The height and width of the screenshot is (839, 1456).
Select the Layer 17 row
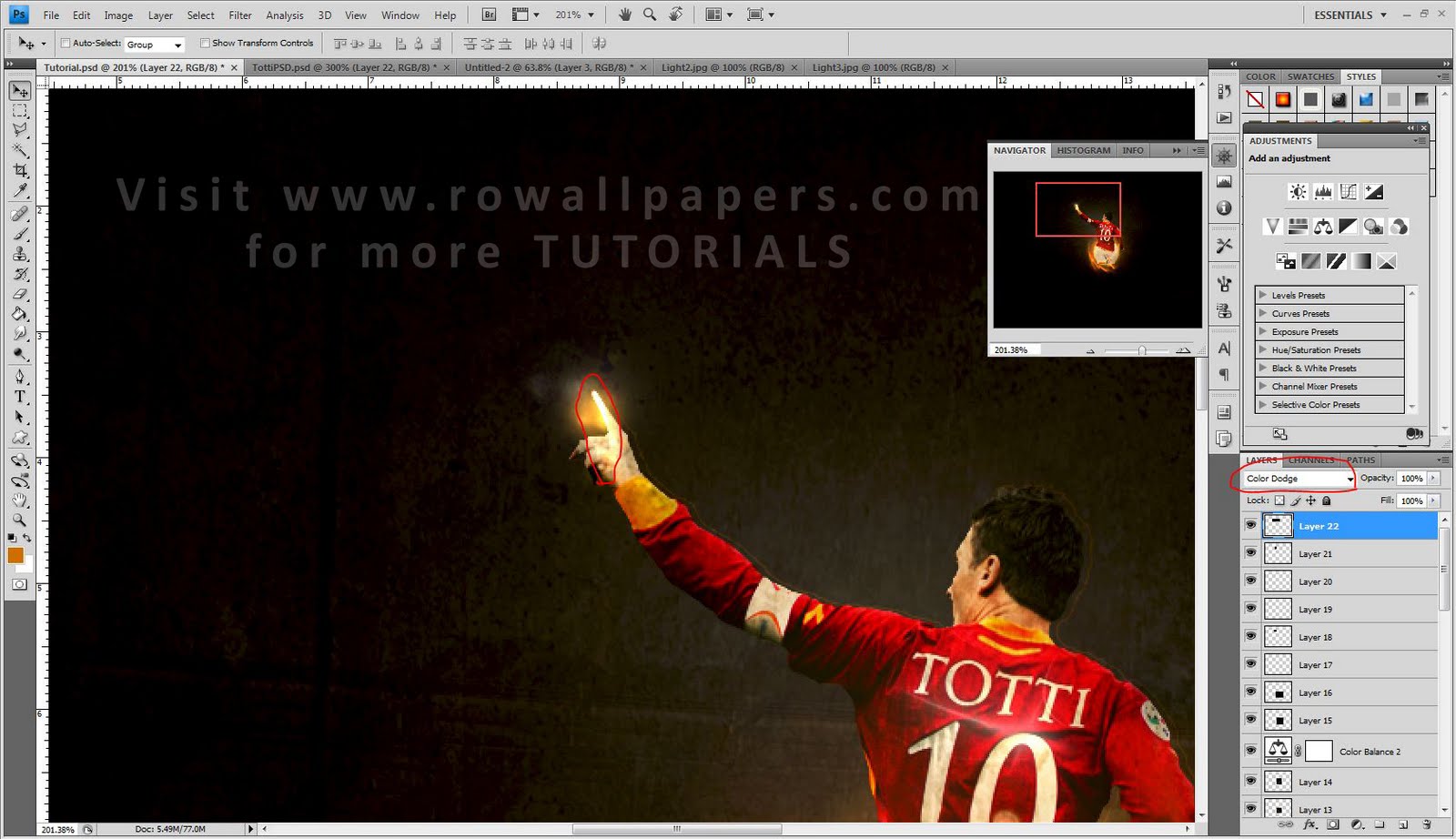coord(1339,664)
